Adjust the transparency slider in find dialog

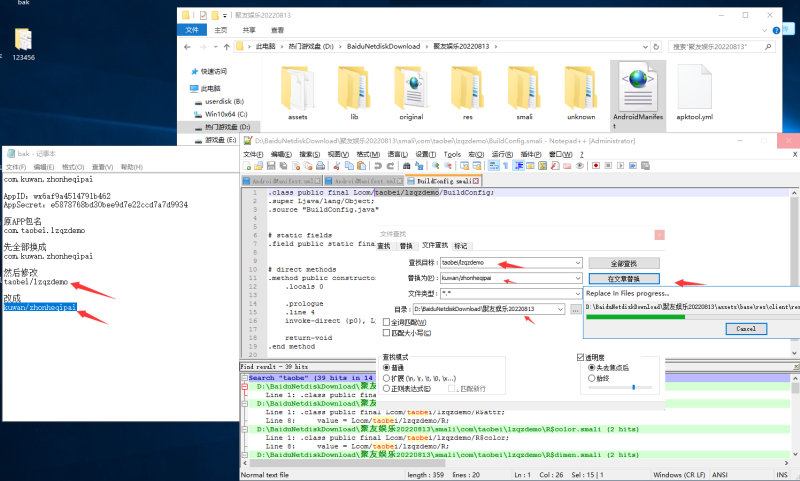(634, 388)
